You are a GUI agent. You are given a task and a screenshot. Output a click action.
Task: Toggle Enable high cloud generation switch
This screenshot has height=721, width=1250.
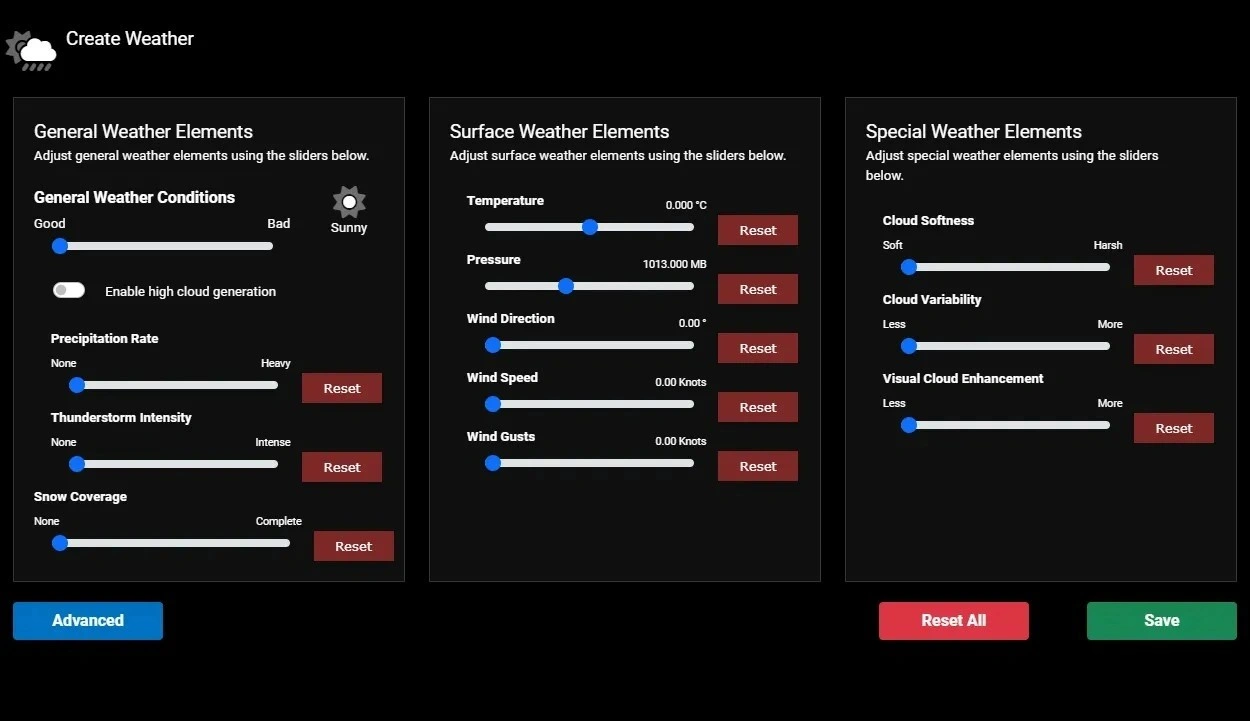pyautogui.click(x=69, y=290)
